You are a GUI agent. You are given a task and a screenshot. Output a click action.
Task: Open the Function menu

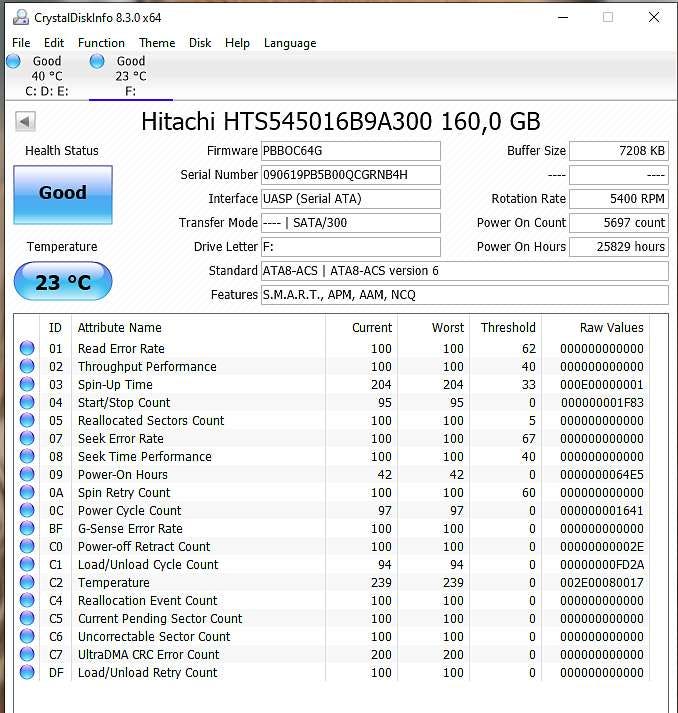click(101, 43)
